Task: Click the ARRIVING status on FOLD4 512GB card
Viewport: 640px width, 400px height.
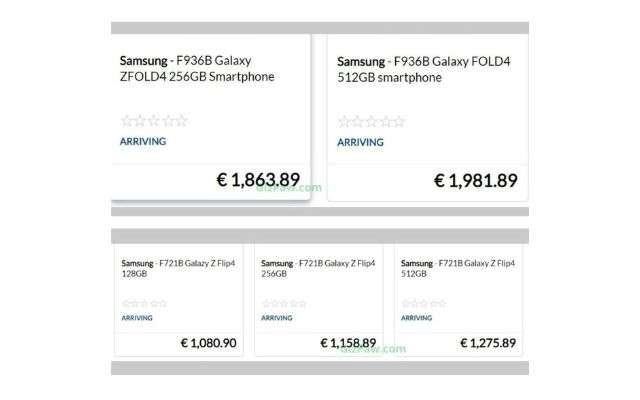Action: click(x=360, y=142)
